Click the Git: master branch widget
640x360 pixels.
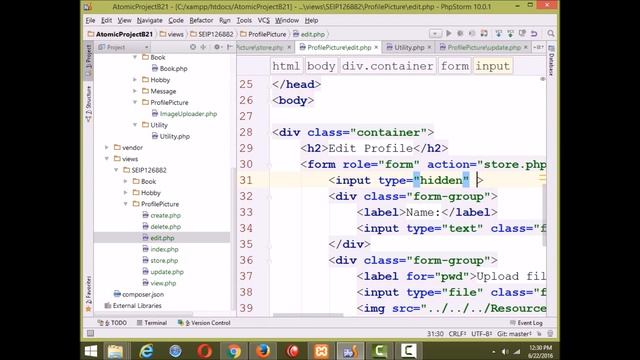pyautogui.click(x=514, y=334)
